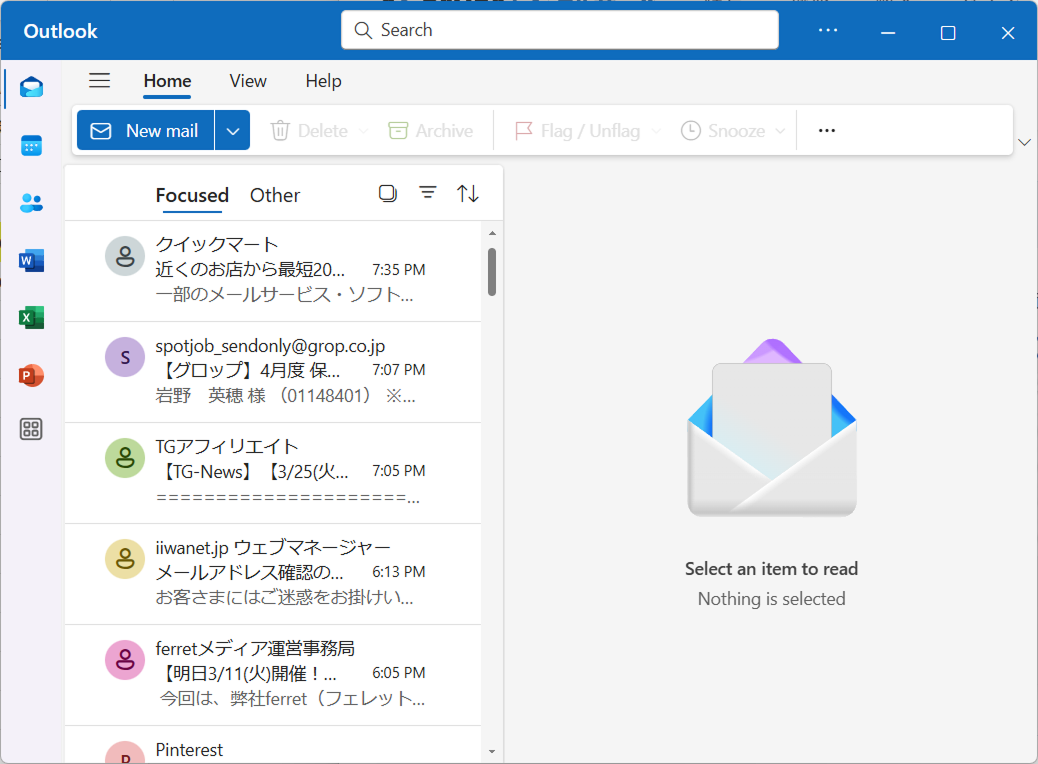
Task: Open the Calendar from the sidebar
Action: tap(31, 145)
